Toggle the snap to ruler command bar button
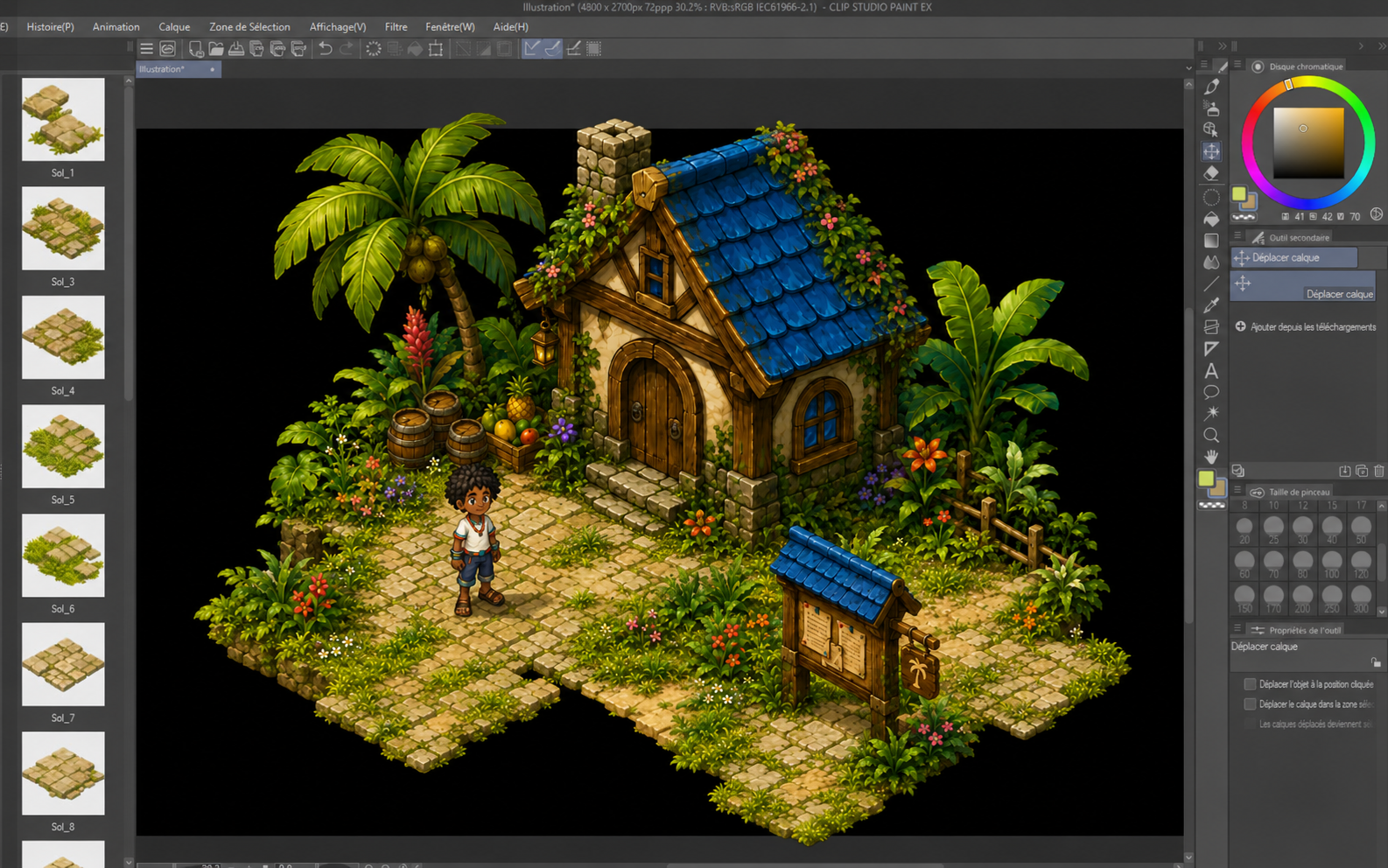The image size is (1388, 868). (x=532, y=49)
